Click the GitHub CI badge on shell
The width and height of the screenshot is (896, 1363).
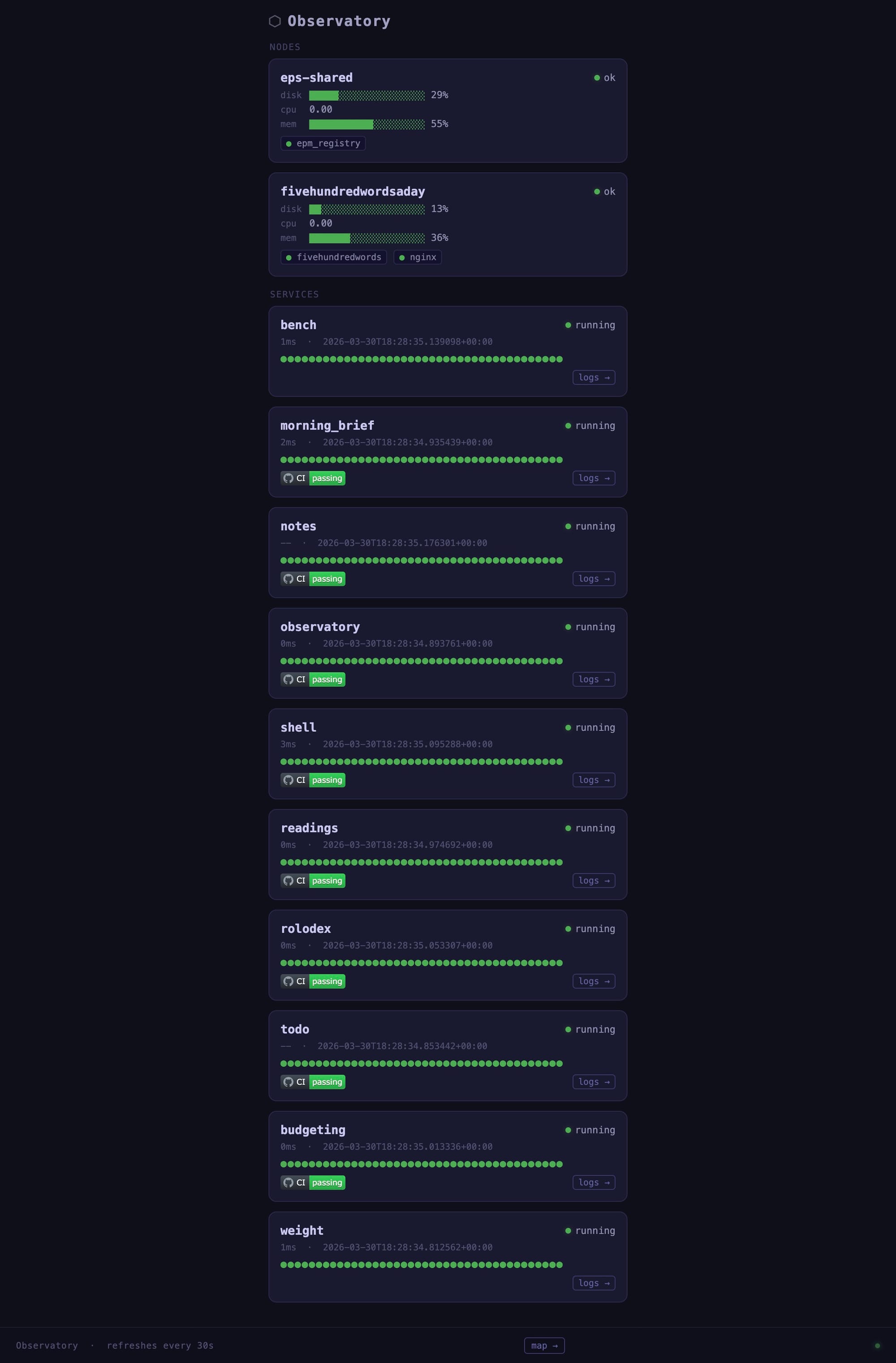pos(313,780)
